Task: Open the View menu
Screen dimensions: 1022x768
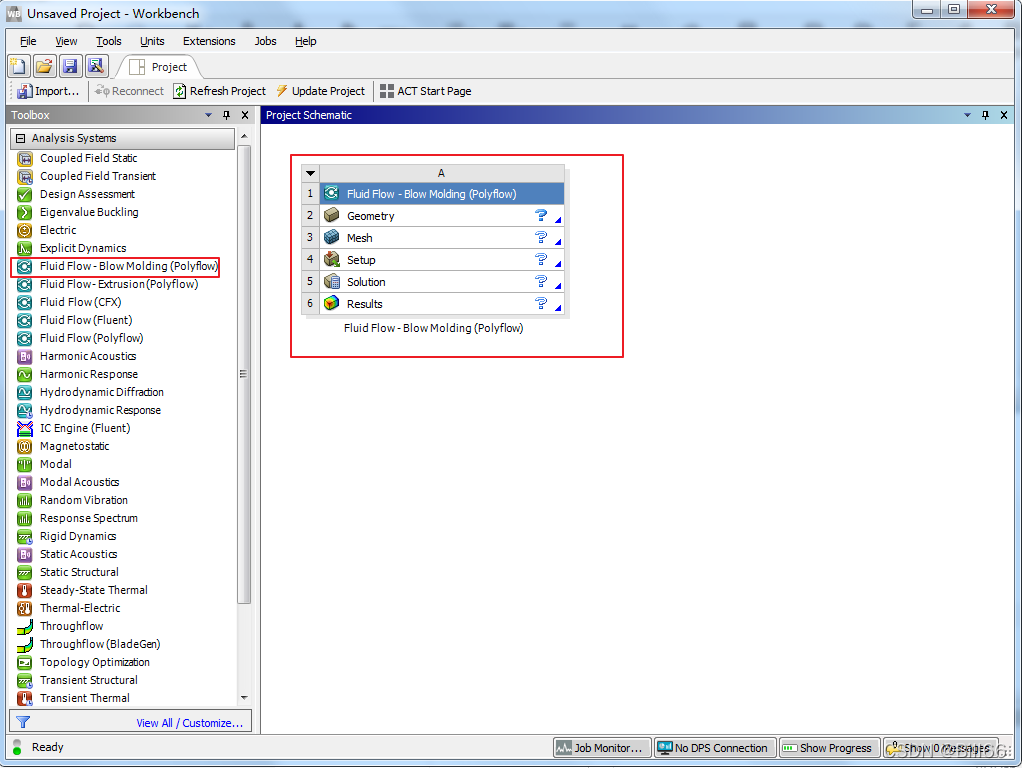Action: click(x=66, y=41)
